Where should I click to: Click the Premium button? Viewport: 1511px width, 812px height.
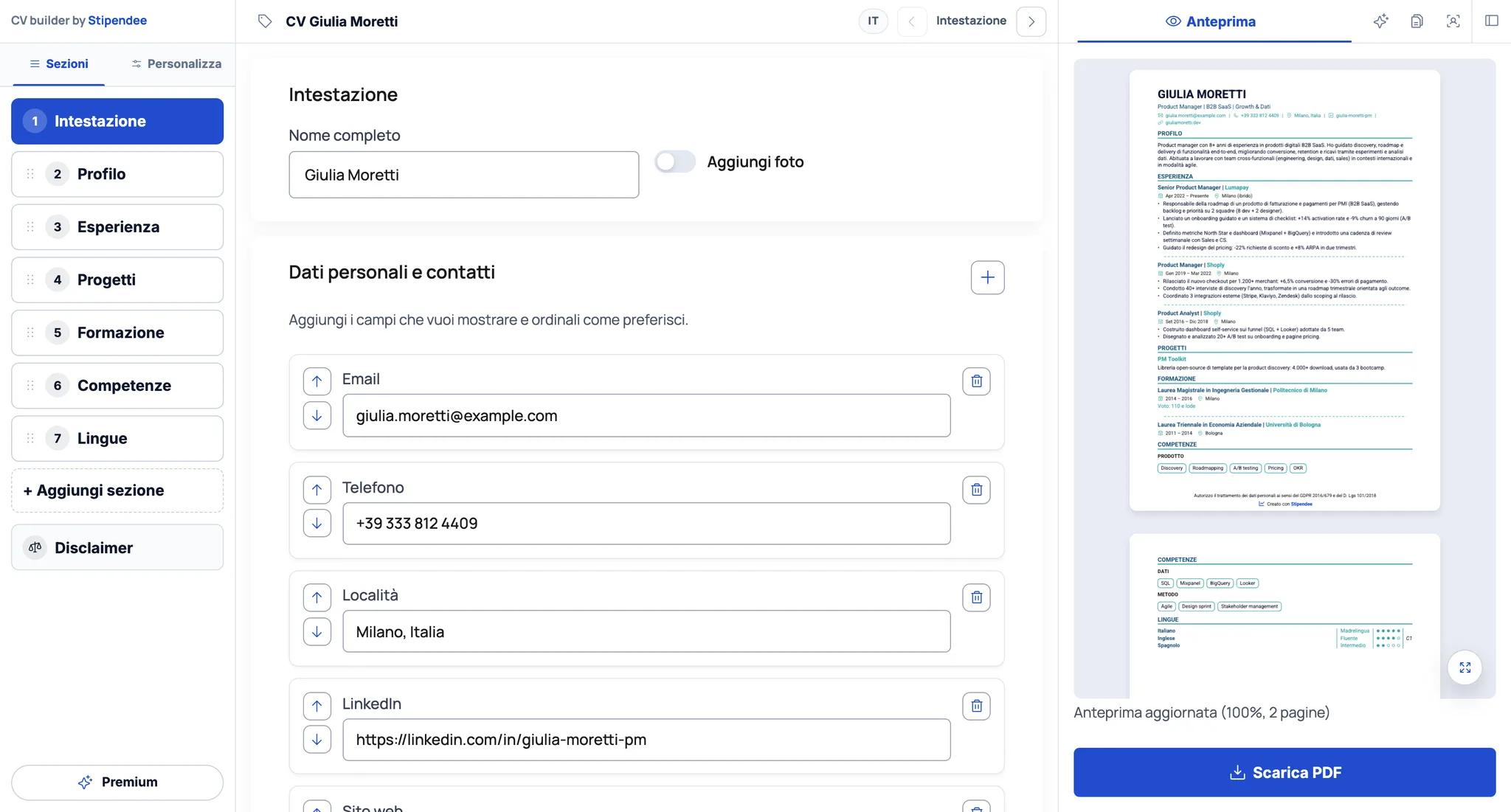(x=117, y=782)
